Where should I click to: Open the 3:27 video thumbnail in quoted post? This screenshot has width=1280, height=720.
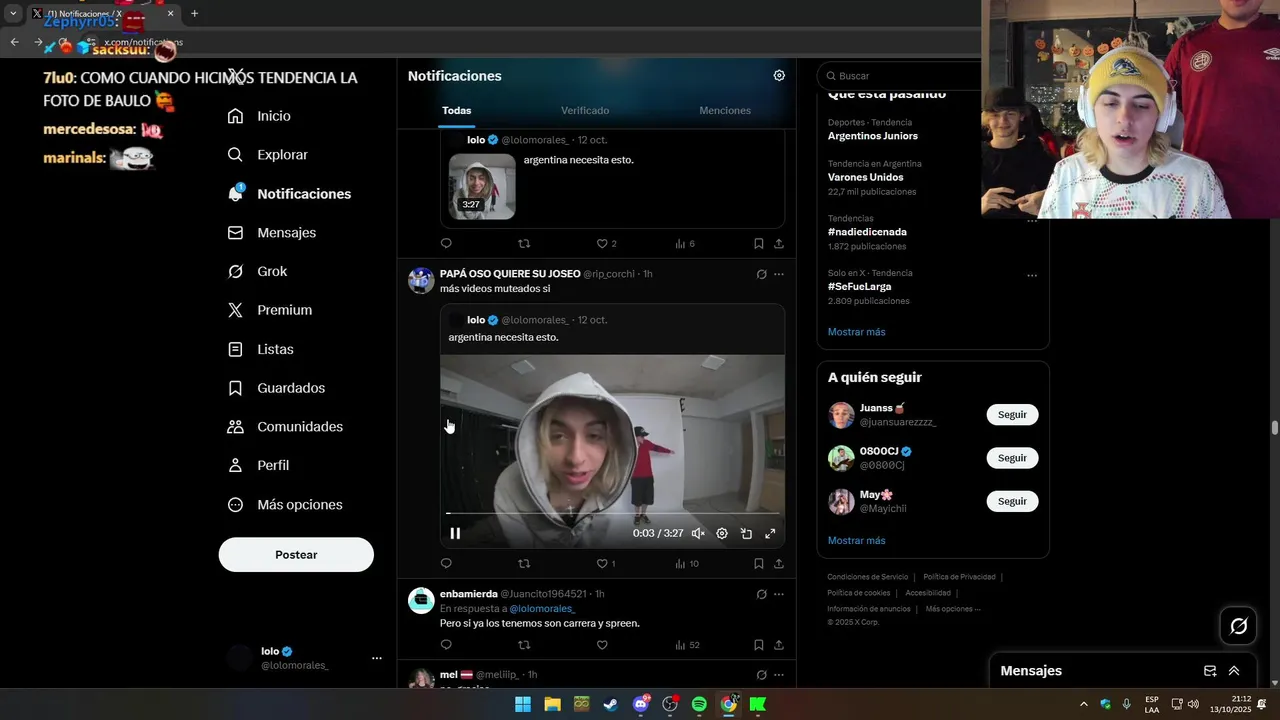[x=482, y=186]
